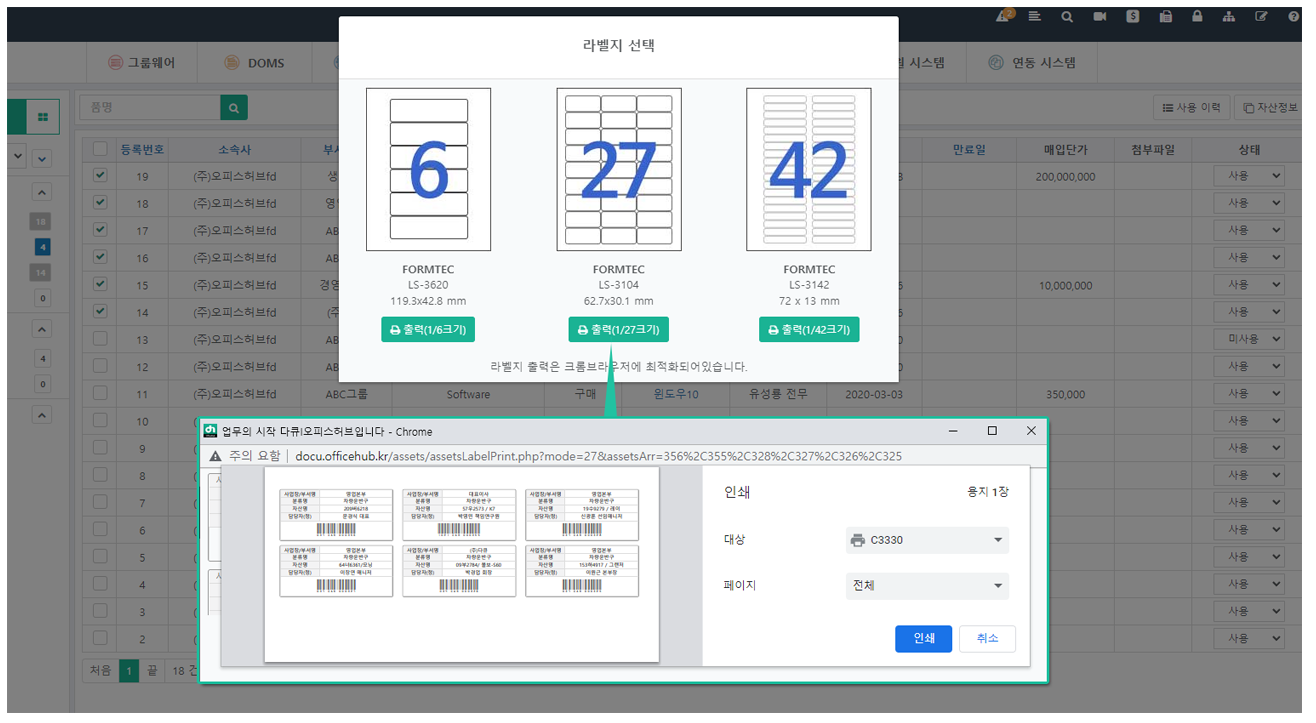Sort by the 등록번호 column header
This screenshot has width=1316, height=723.
tap(142, 149)
